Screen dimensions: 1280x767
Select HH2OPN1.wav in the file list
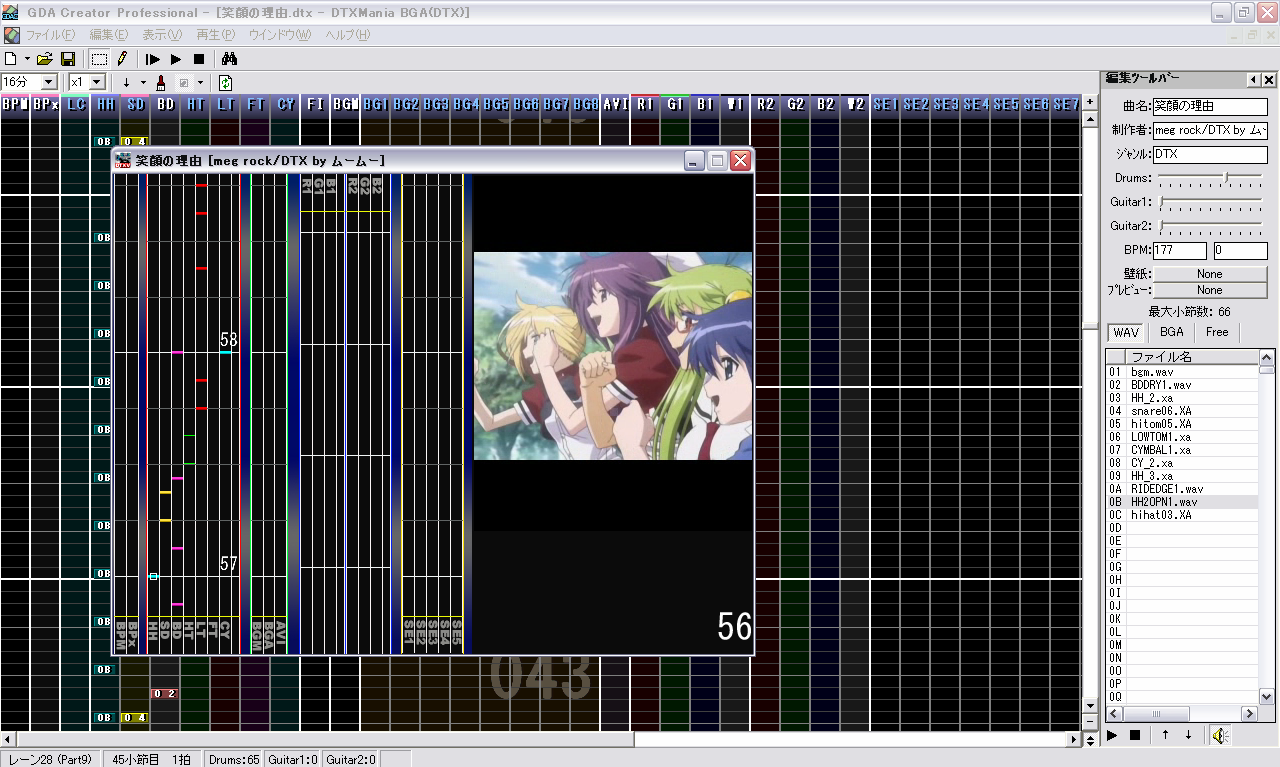[1182, 502]
